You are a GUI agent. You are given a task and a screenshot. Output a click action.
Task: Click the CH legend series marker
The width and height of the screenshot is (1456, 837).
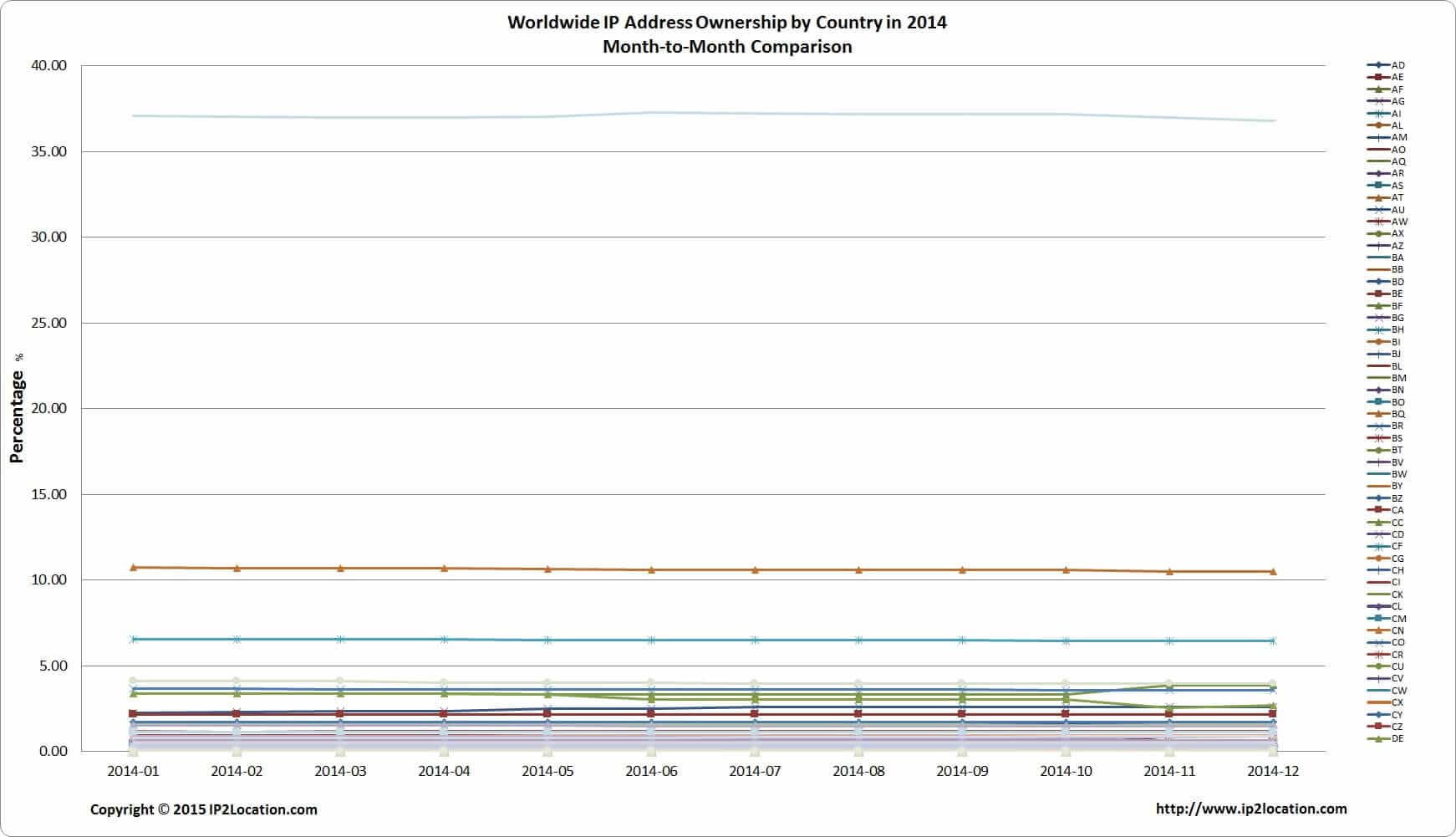point(1377,570)
